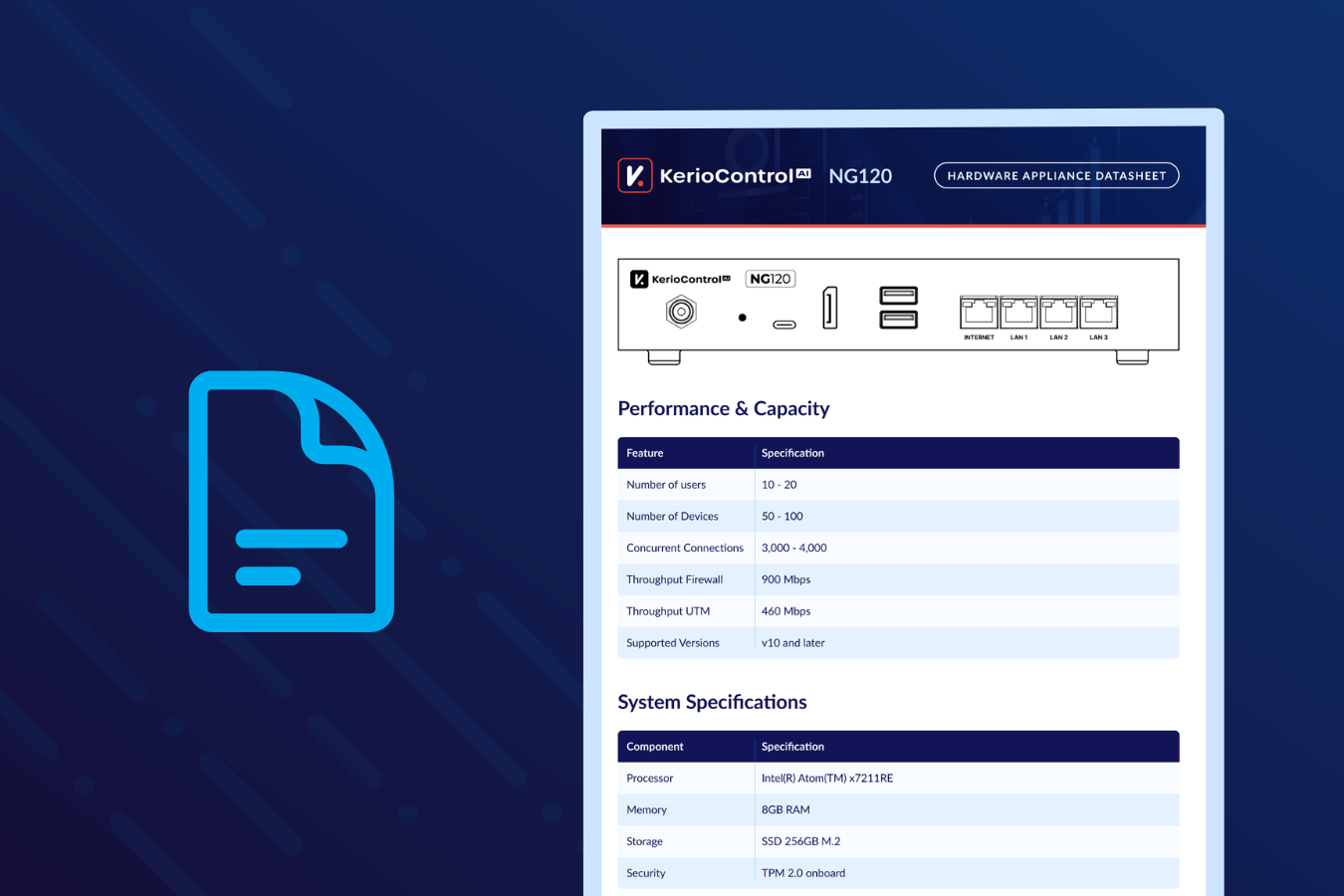Click the NG120 model name in header
Screen dimensions: 1344x896
click(x=860, y=176)
